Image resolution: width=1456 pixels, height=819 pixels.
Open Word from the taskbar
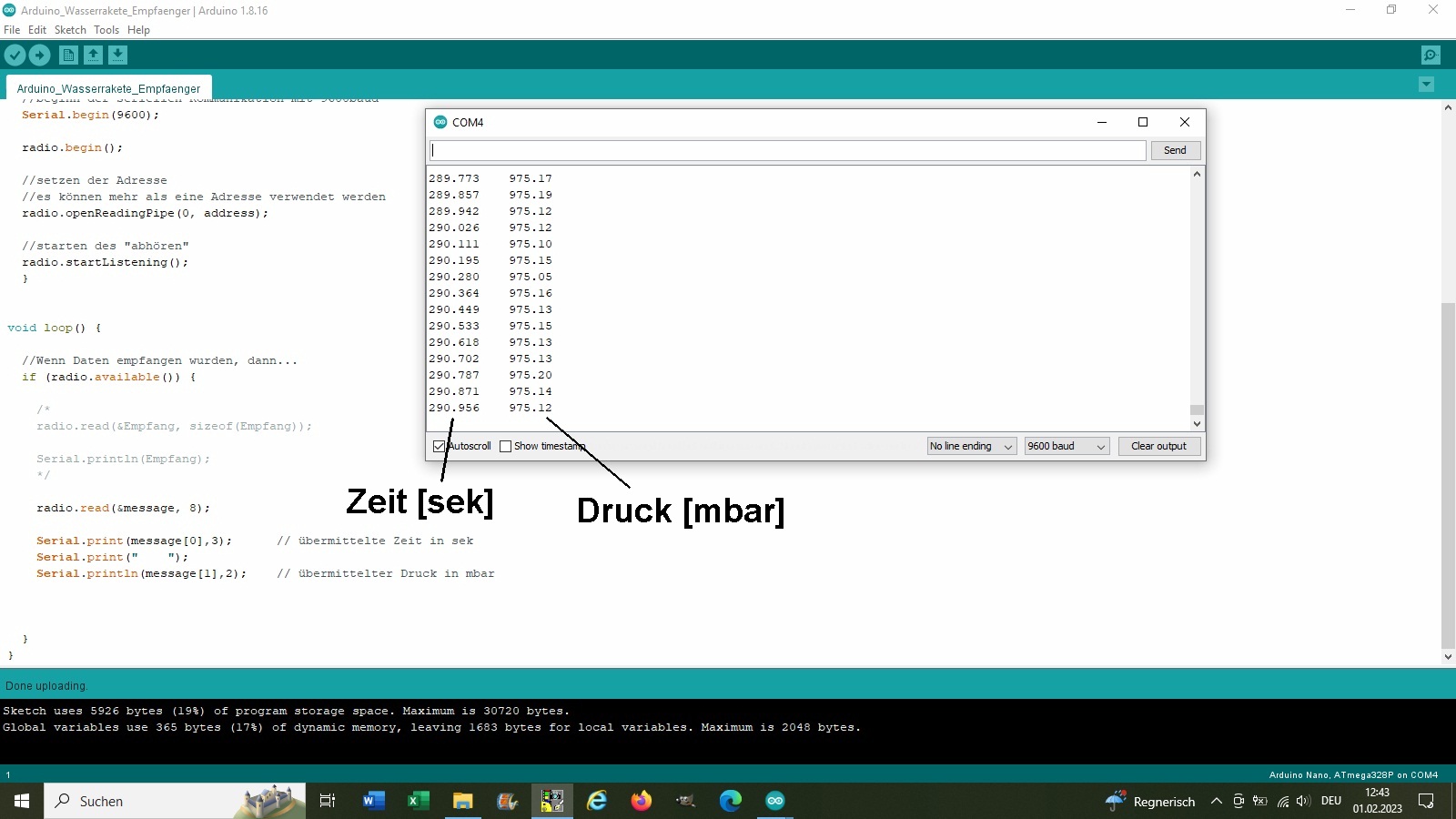coord(373,801)
